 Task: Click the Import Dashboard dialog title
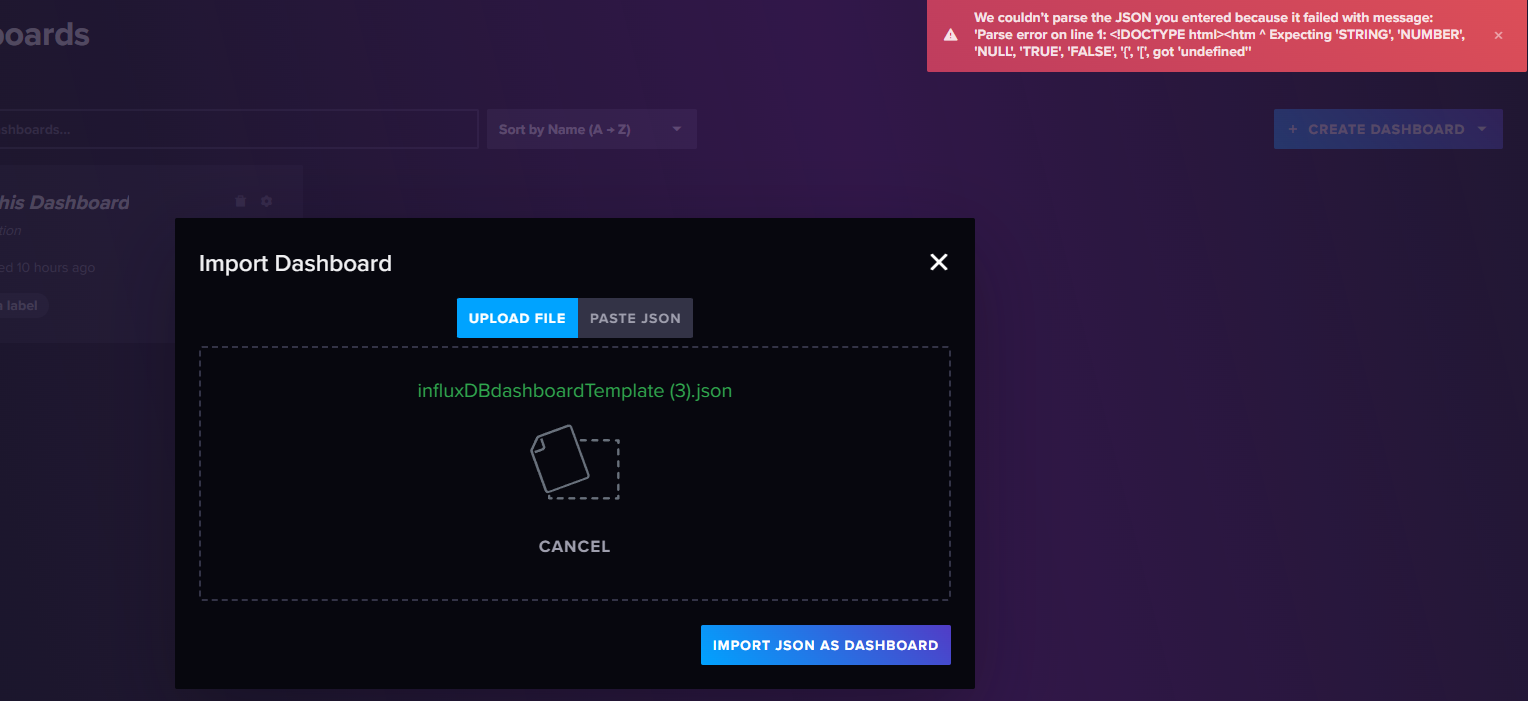click(x=295, y=264)
